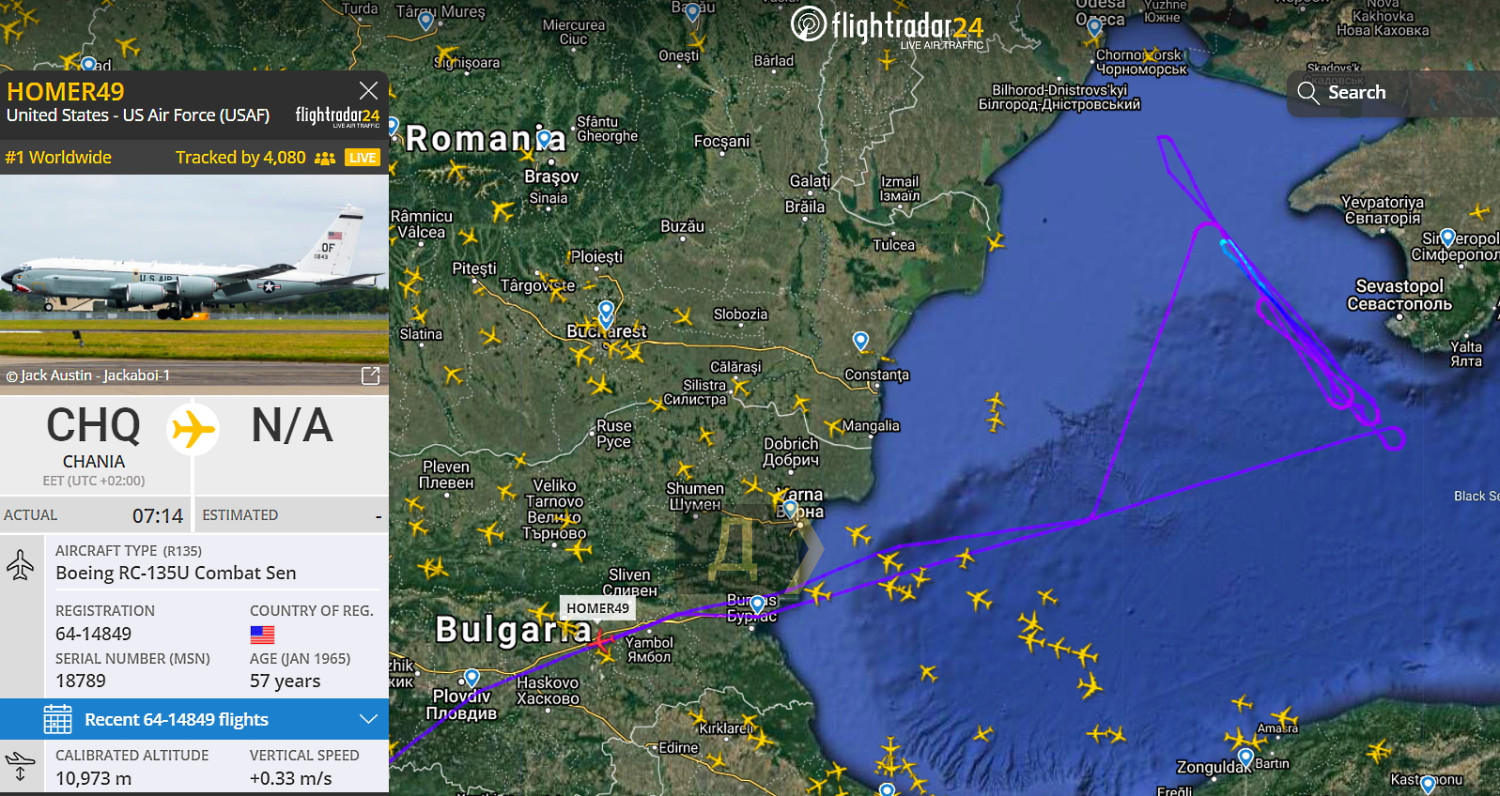Select the Bucharest airport pin
This screenshot has height=796, width=1500.
pyautogui.click(x=606, y=311)
